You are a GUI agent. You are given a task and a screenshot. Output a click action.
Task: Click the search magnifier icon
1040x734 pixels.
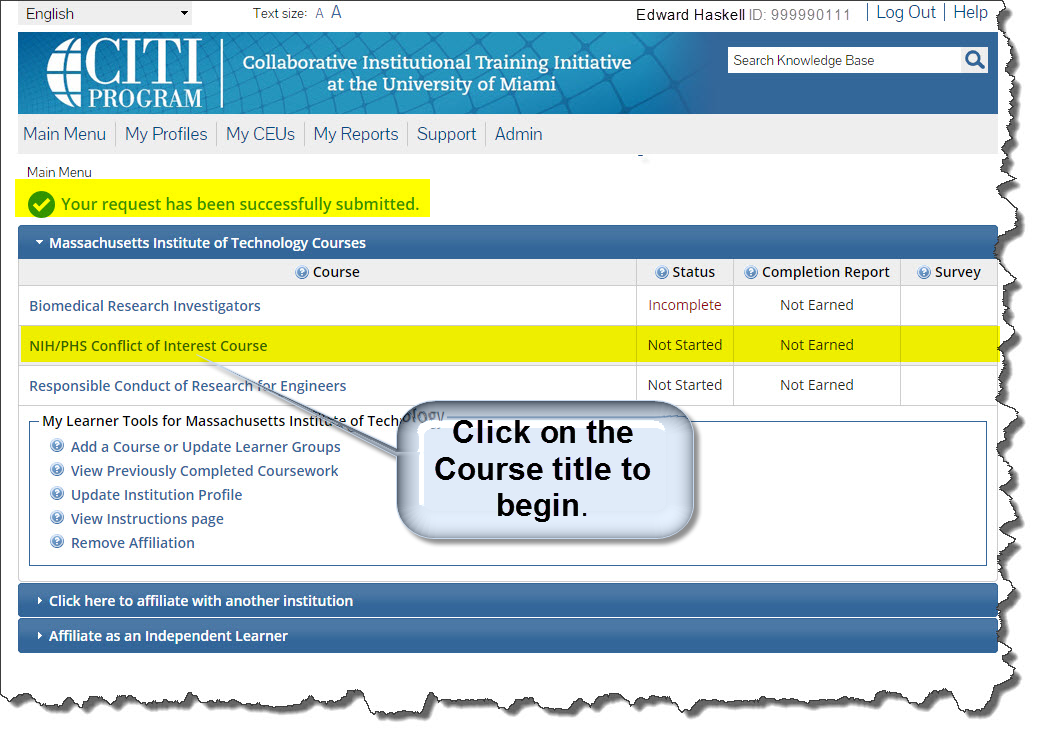coord(974,60)
